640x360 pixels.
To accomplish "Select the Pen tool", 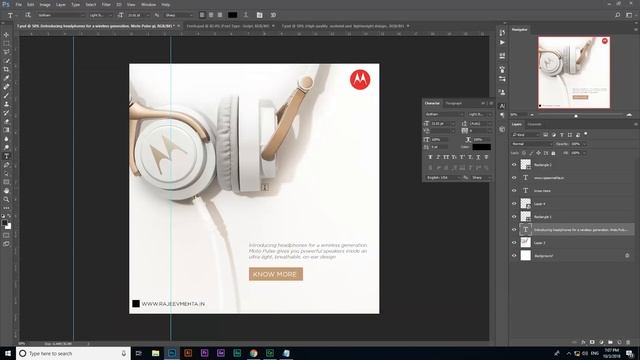I will coord(6,165).
